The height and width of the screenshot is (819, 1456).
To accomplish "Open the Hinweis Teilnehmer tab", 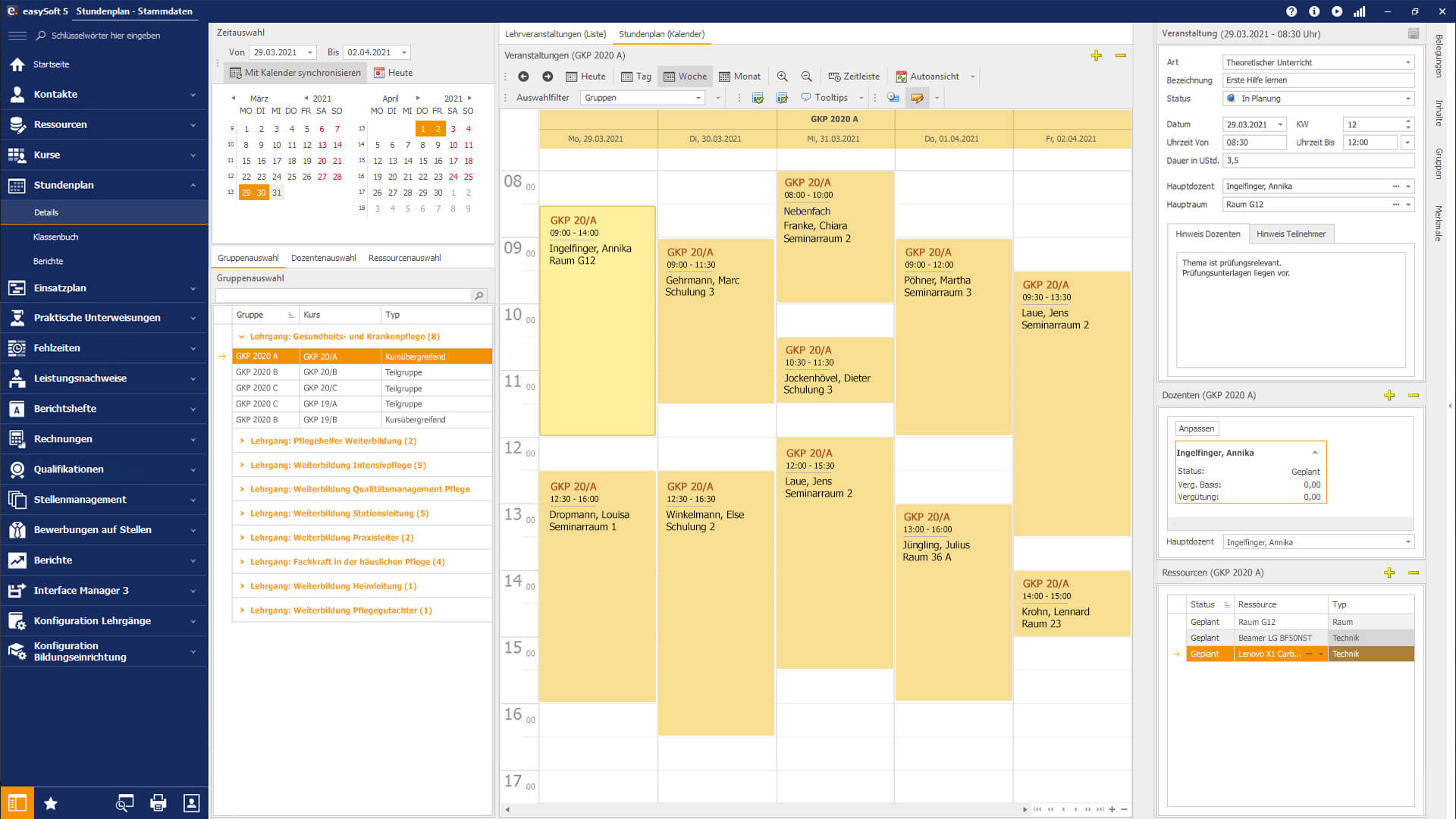I will (x=1291, y=234).
